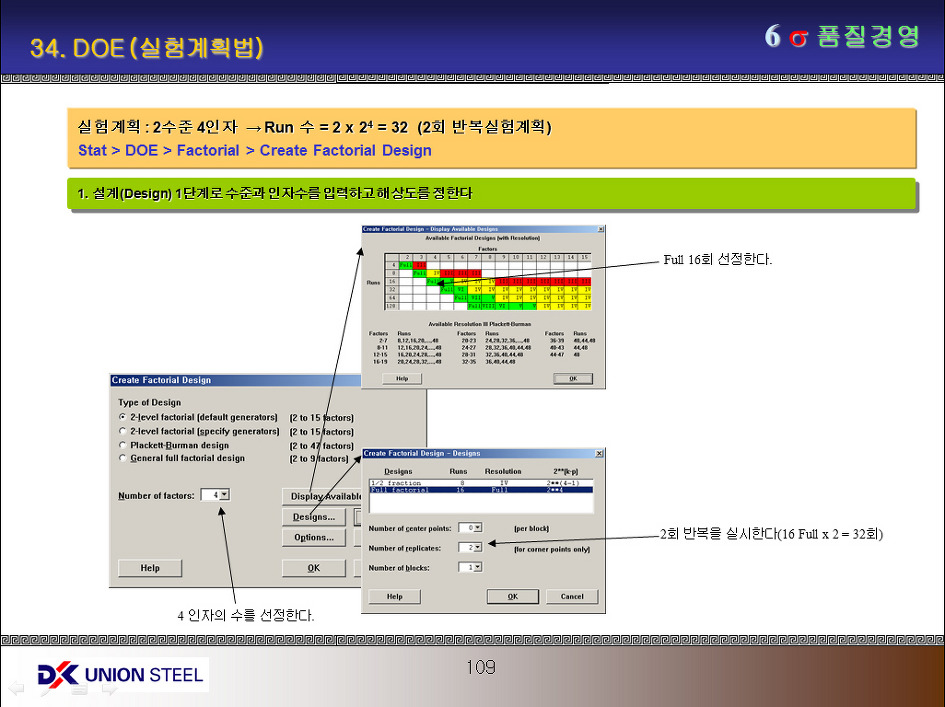Close the Designs dialog window
This screenshot has width=945, height=707.
[598, 453]
